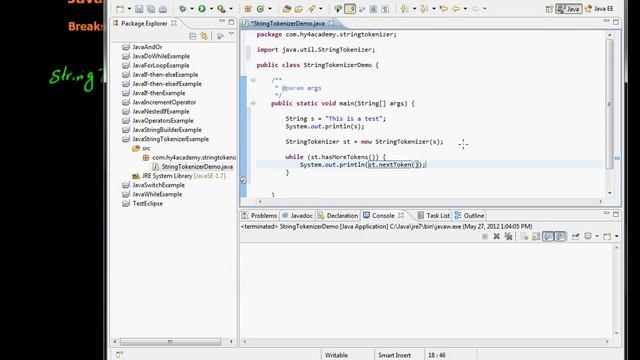Open the Debug configurations dropdown arrow
640x360 pixels.
coord(191,9)
